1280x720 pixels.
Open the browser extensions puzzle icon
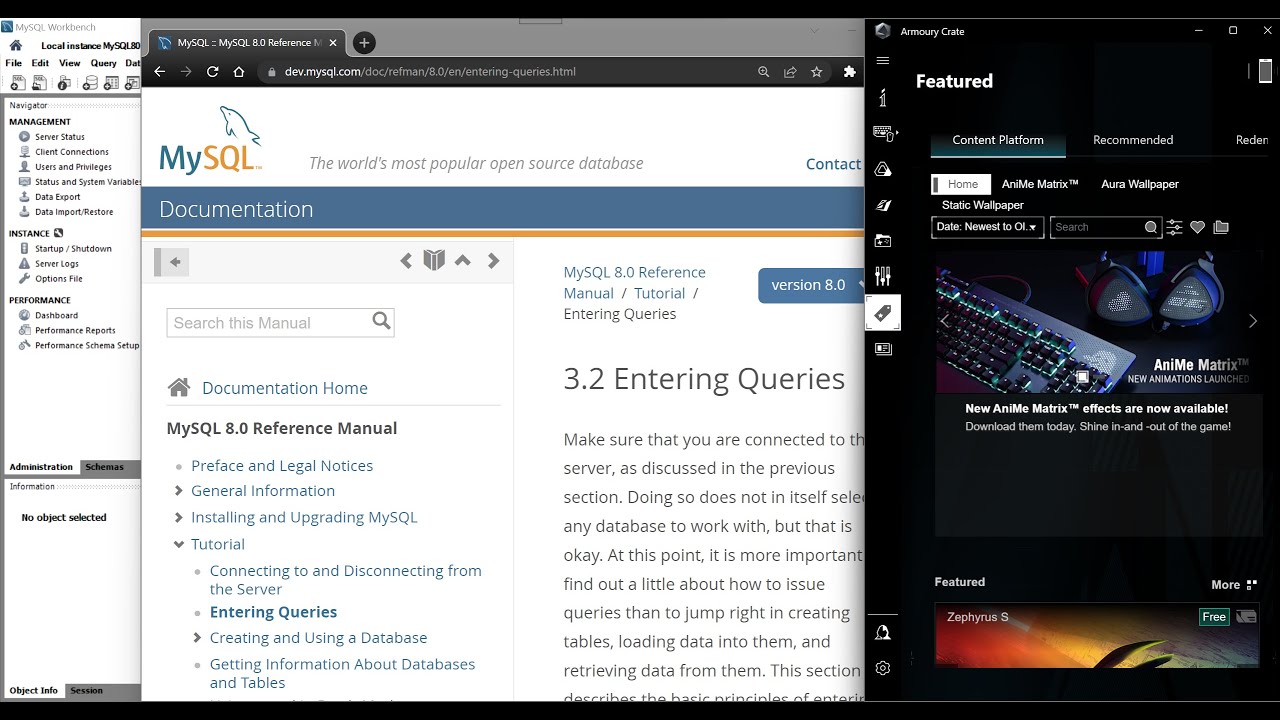[x=850, y=72]
